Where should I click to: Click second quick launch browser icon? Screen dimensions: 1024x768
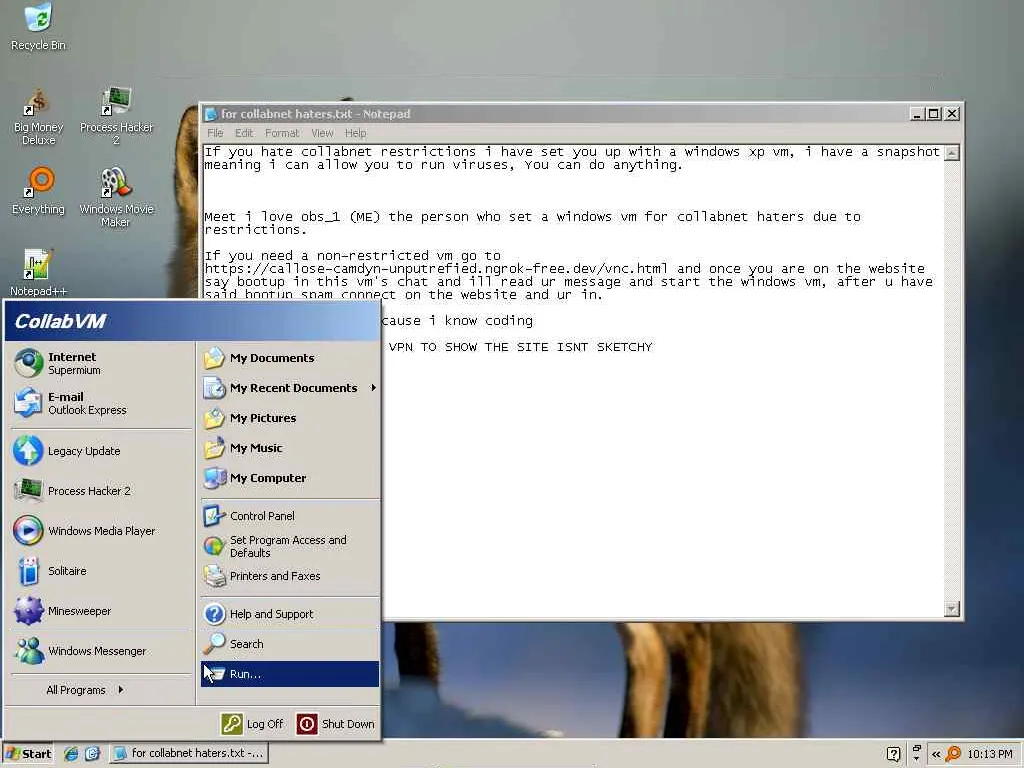92,753
